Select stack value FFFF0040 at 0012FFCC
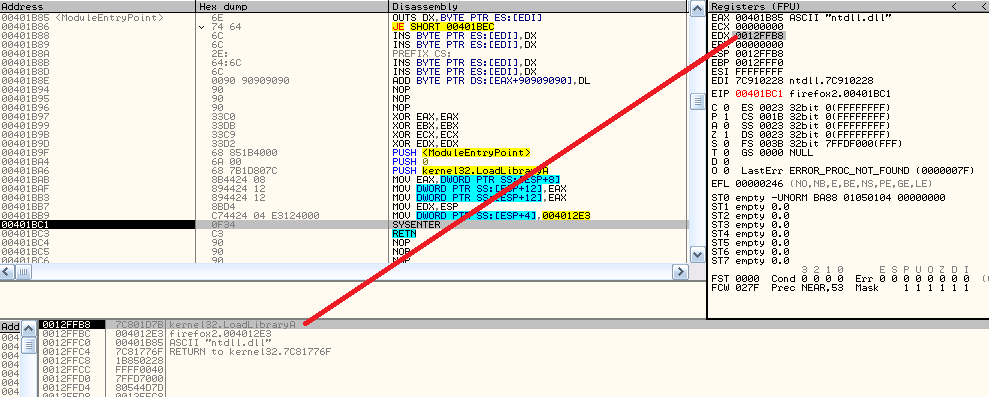 (x=140, y=369)
